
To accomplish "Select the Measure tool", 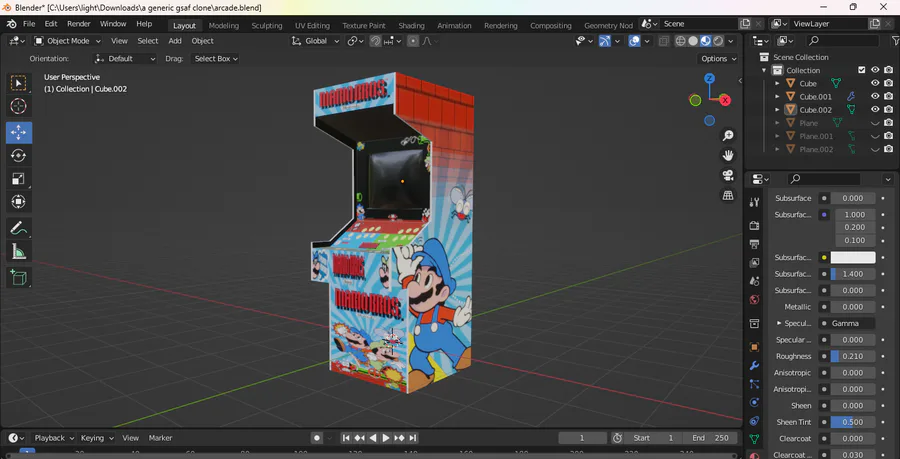I will tap(18, 251).
